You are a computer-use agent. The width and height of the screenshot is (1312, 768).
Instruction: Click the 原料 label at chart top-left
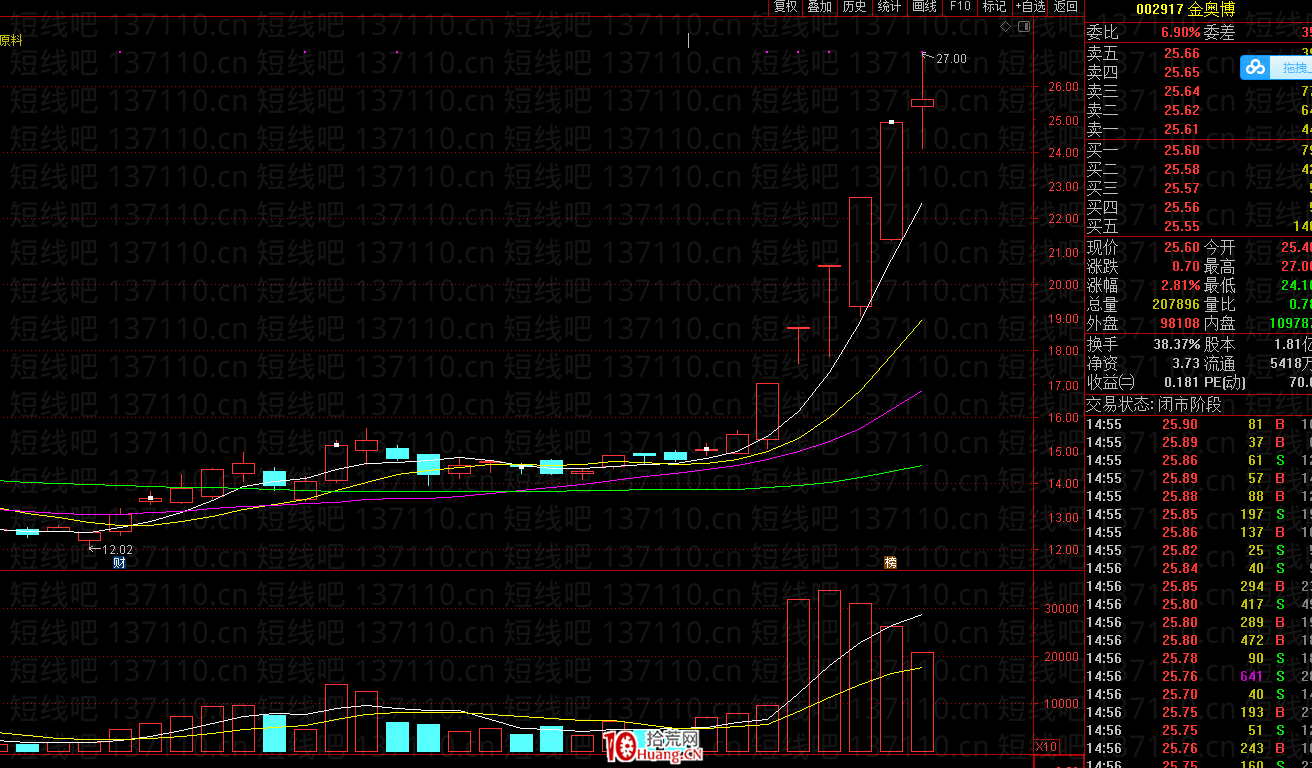tap(12, 41)
